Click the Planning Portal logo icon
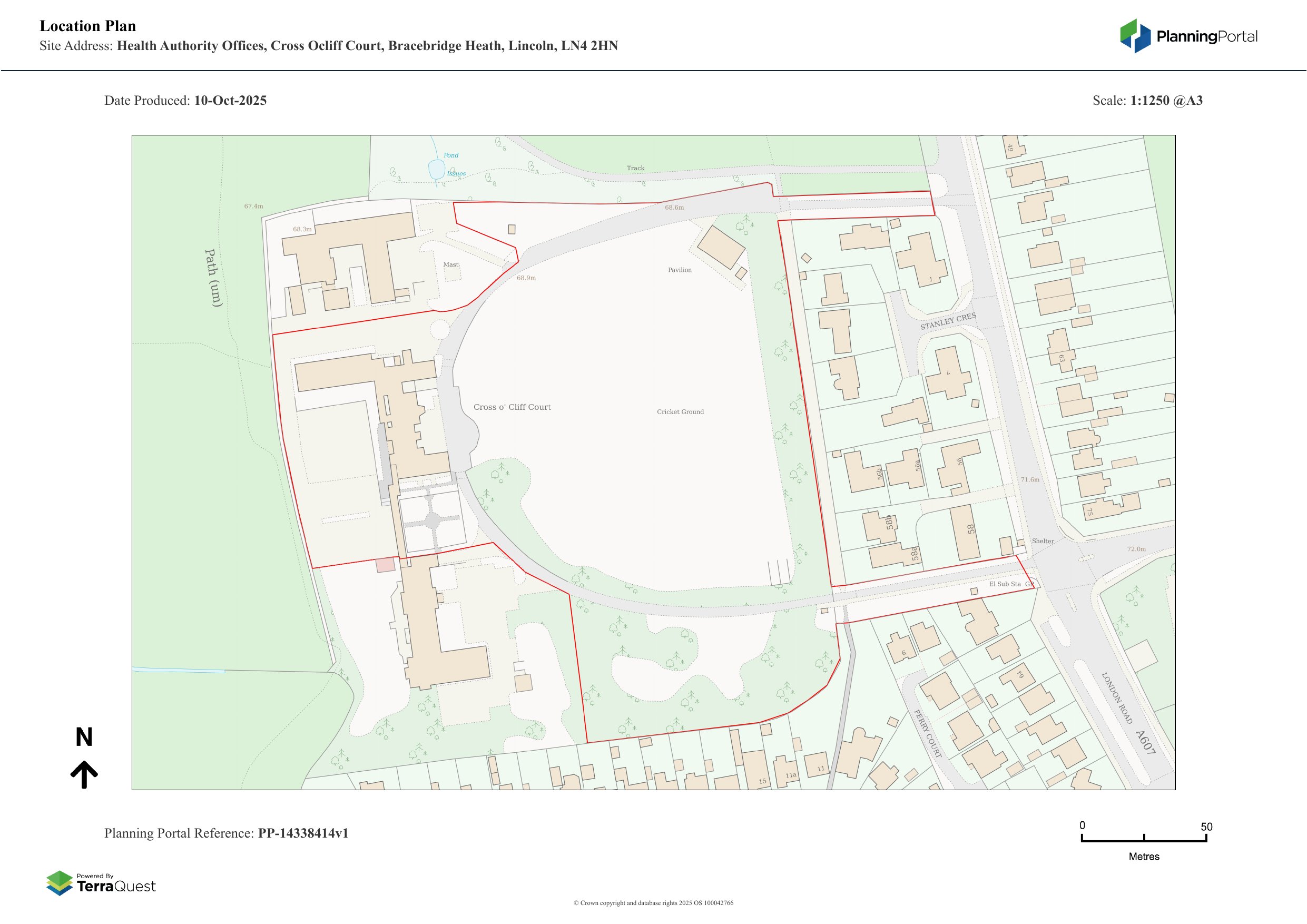The height and width of the screenshot is (924, 1307). [x=1135, y=36]
